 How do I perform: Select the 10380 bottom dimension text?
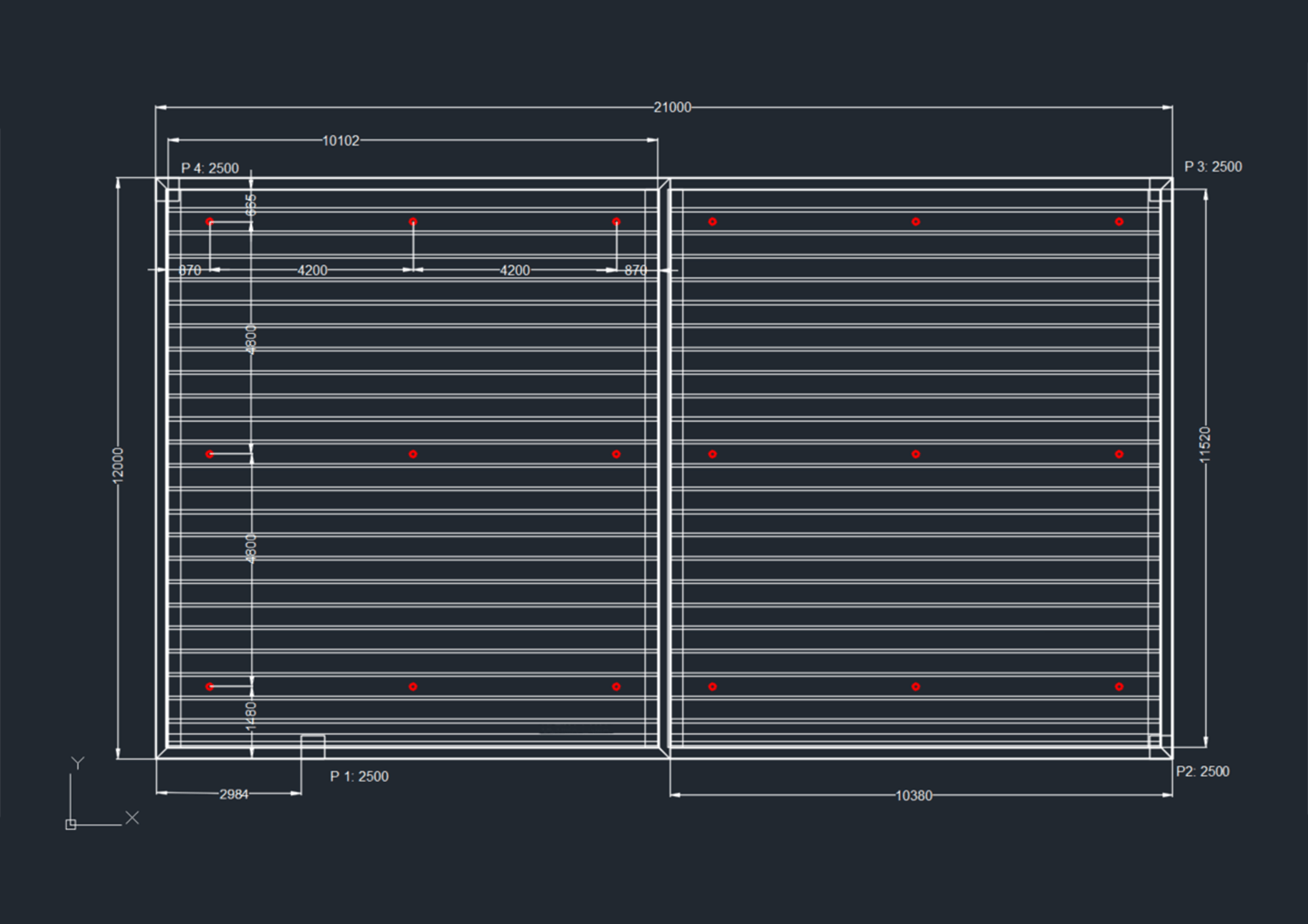point(915,795)
